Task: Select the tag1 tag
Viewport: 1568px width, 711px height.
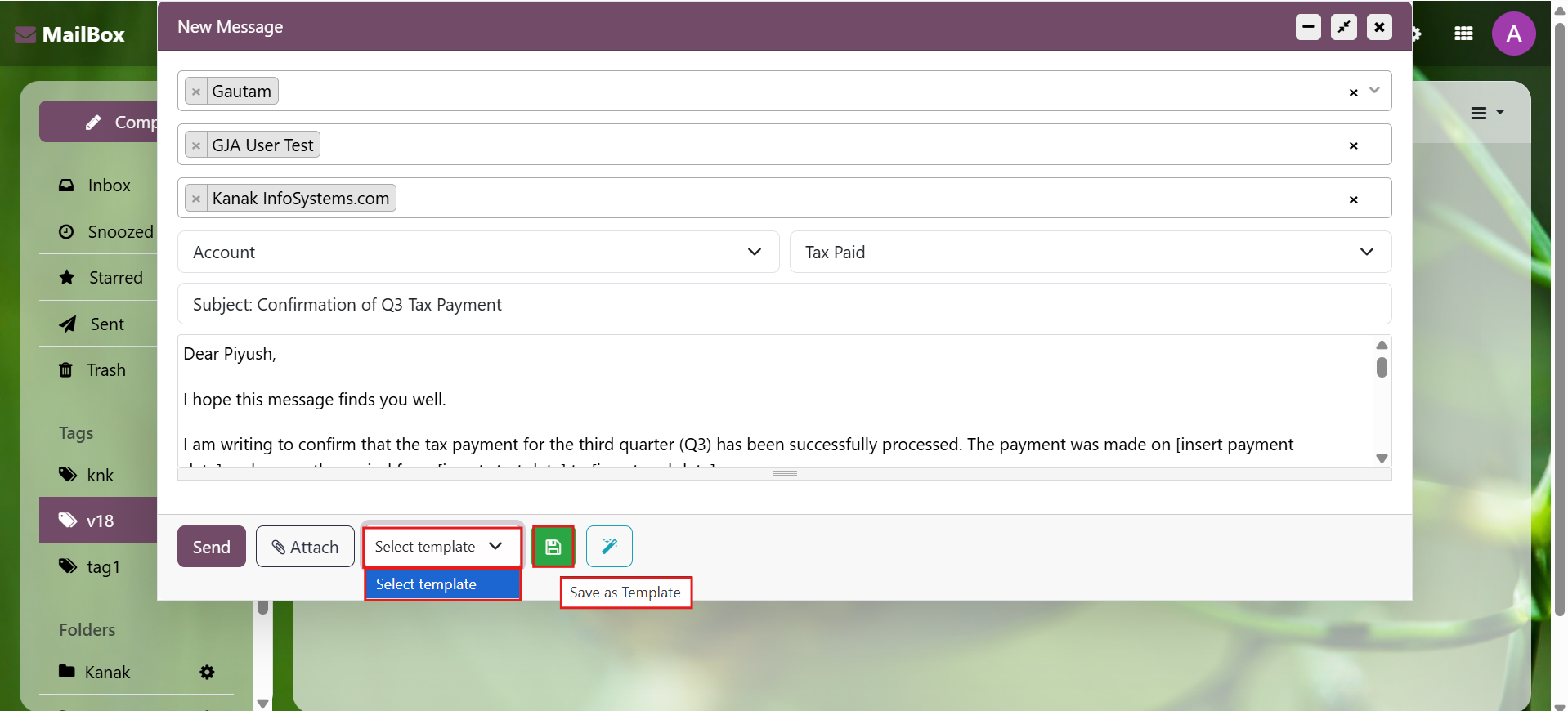Action: coord(98,567)
